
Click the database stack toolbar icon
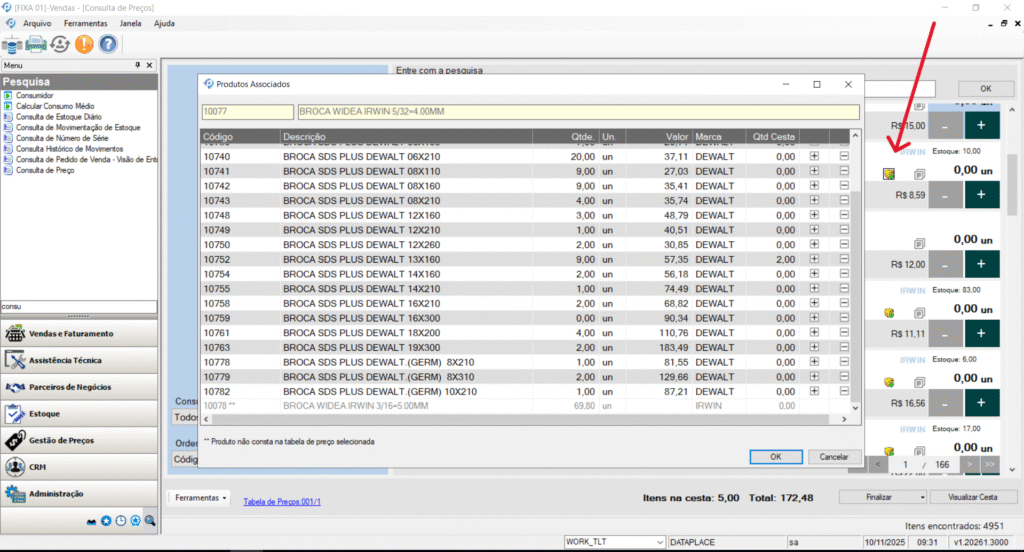[x=13, y=44]
